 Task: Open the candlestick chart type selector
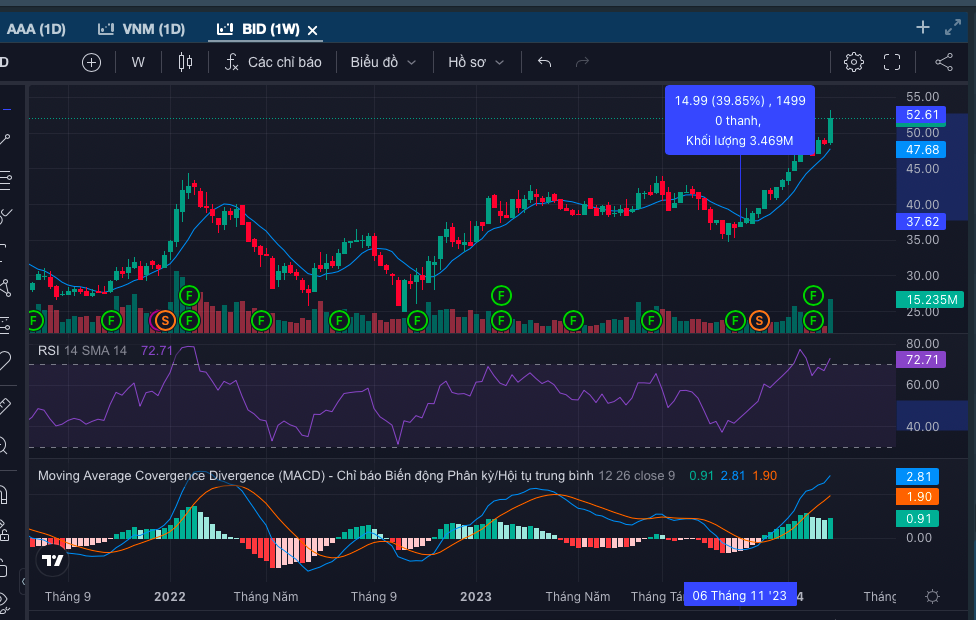tap(185, 62)
